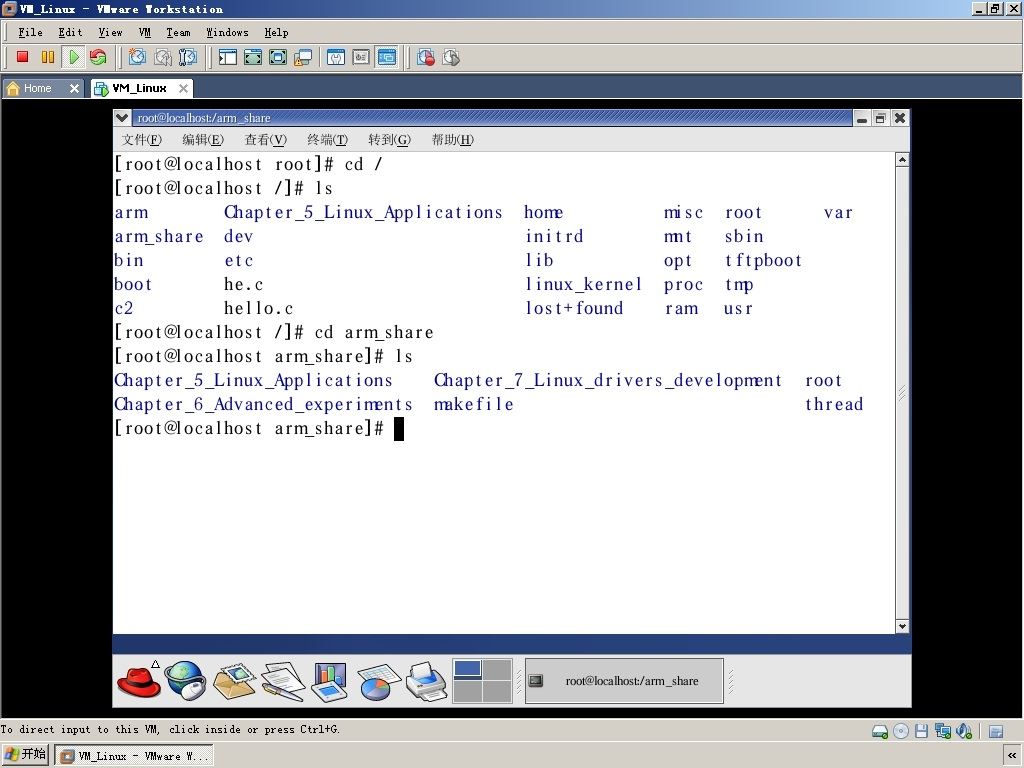
Task: Select VM_Linux - VMware taskbar button
Action: [134, 756]
